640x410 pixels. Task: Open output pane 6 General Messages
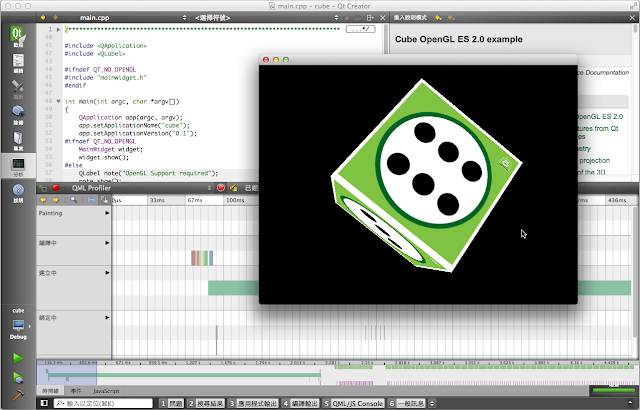tap(407, 403)
